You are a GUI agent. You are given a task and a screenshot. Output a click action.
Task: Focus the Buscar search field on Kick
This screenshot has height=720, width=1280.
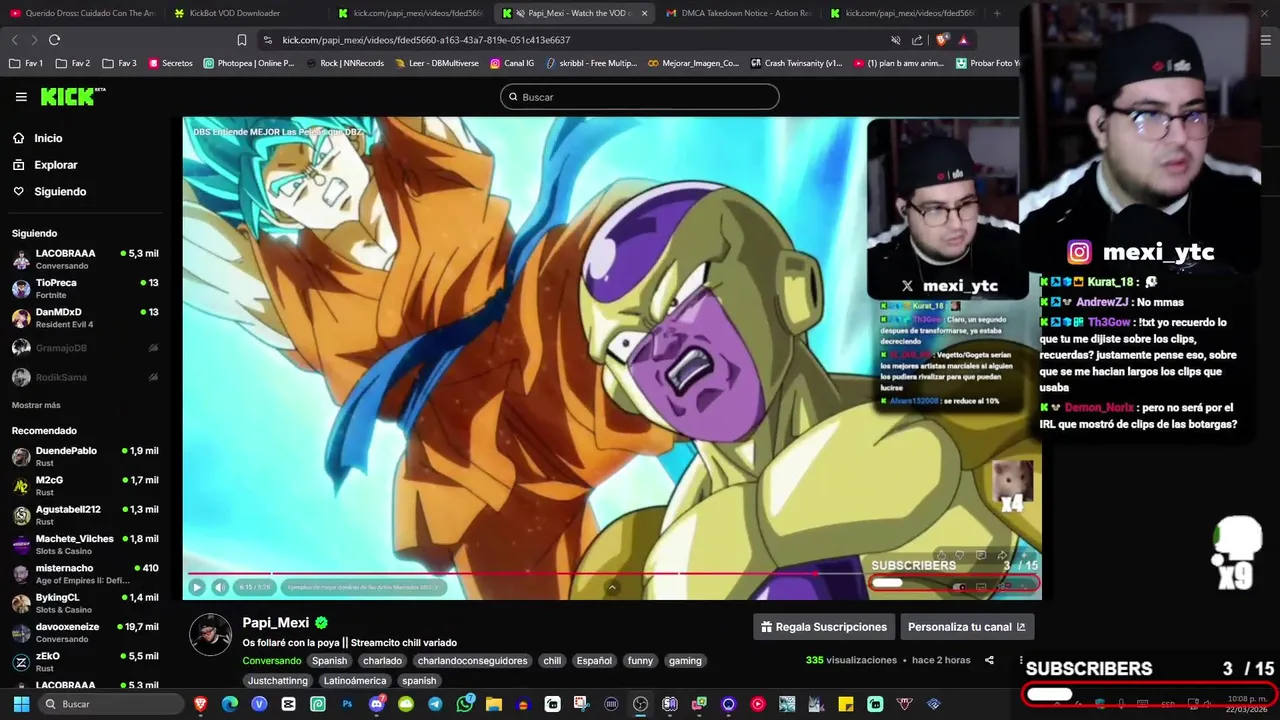tap(640, 97)
